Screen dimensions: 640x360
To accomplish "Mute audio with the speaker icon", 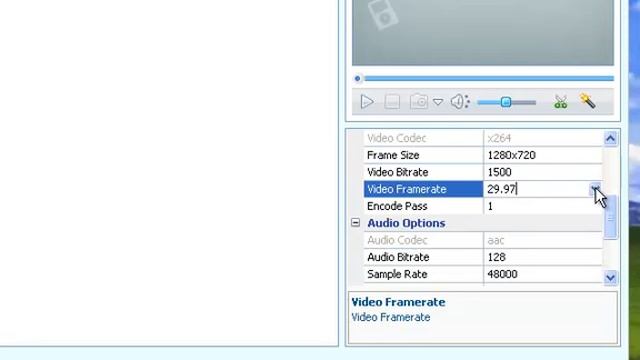I will [460, 102].
